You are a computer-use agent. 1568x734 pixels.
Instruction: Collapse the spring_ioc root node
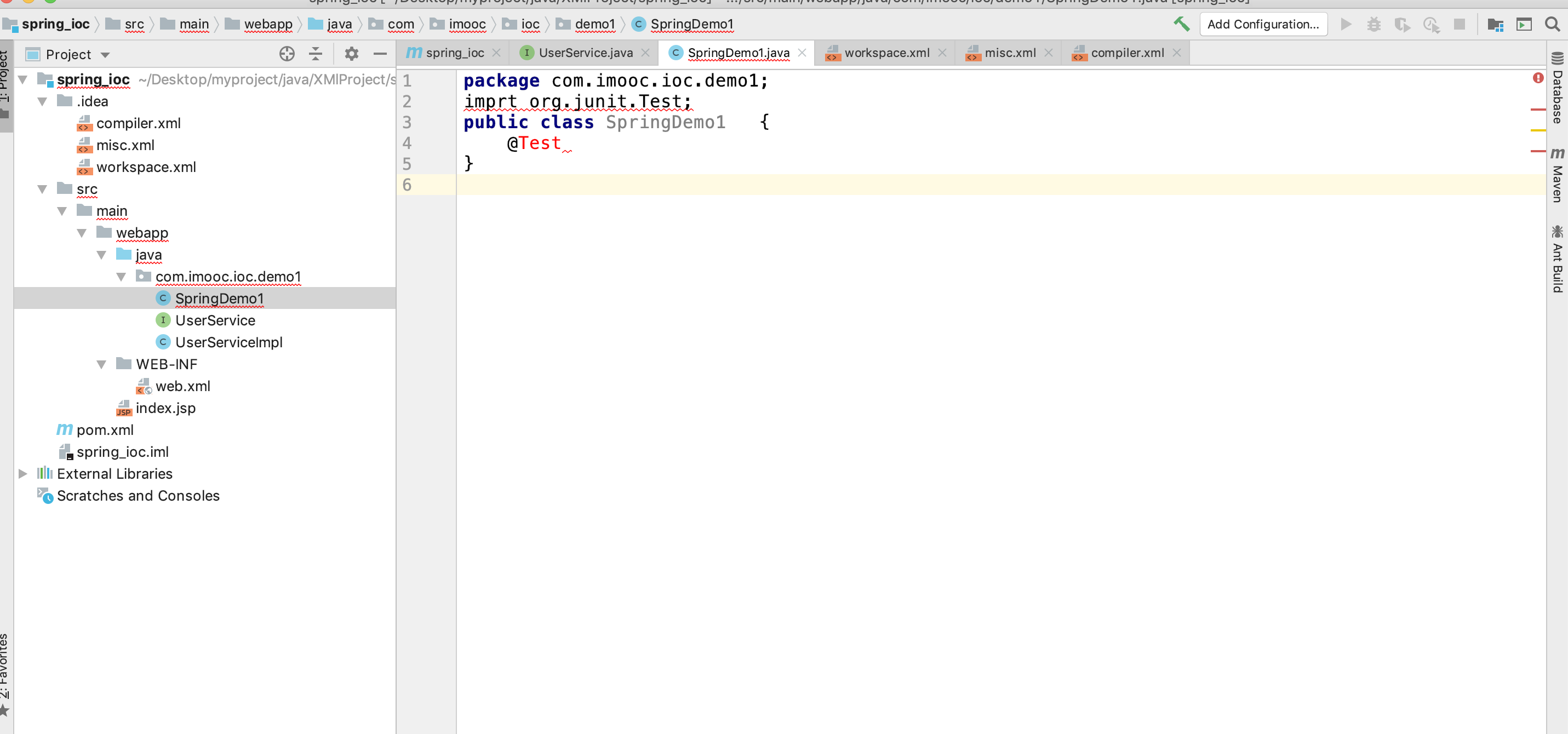point(22,80)
